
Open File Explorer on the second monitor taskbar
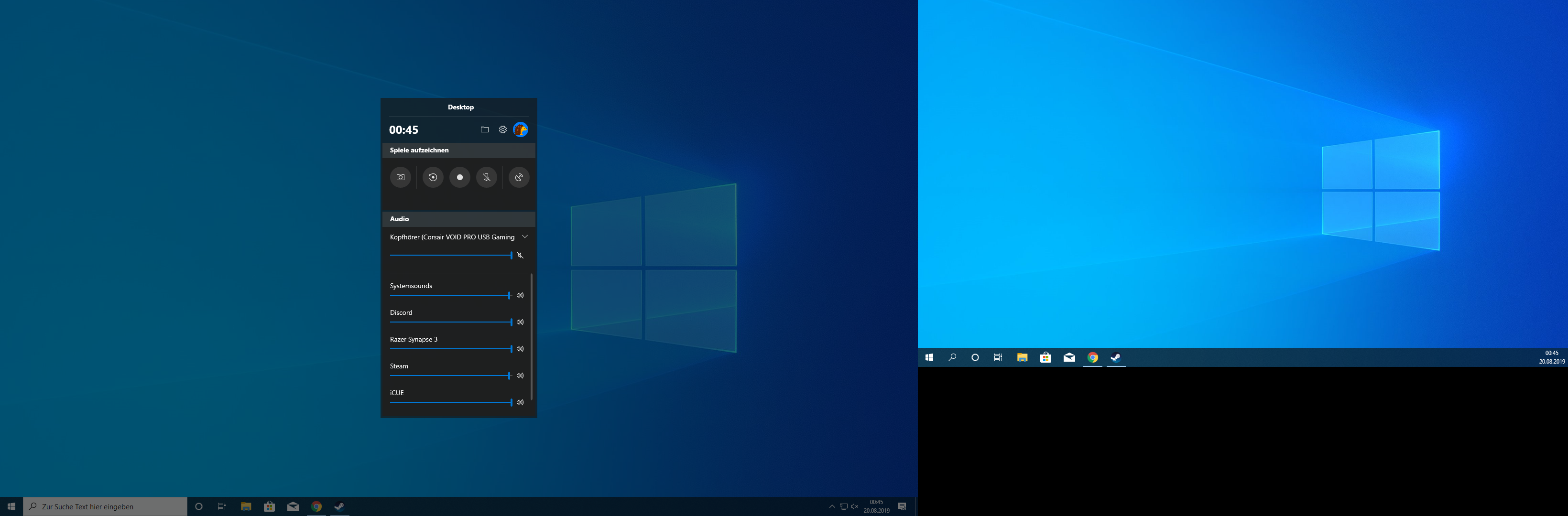point(1023,357)
